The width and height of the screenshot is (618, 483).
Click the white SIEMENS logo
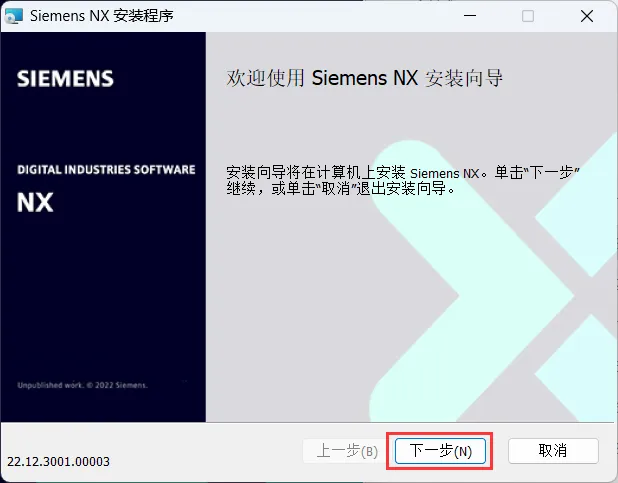65,78
